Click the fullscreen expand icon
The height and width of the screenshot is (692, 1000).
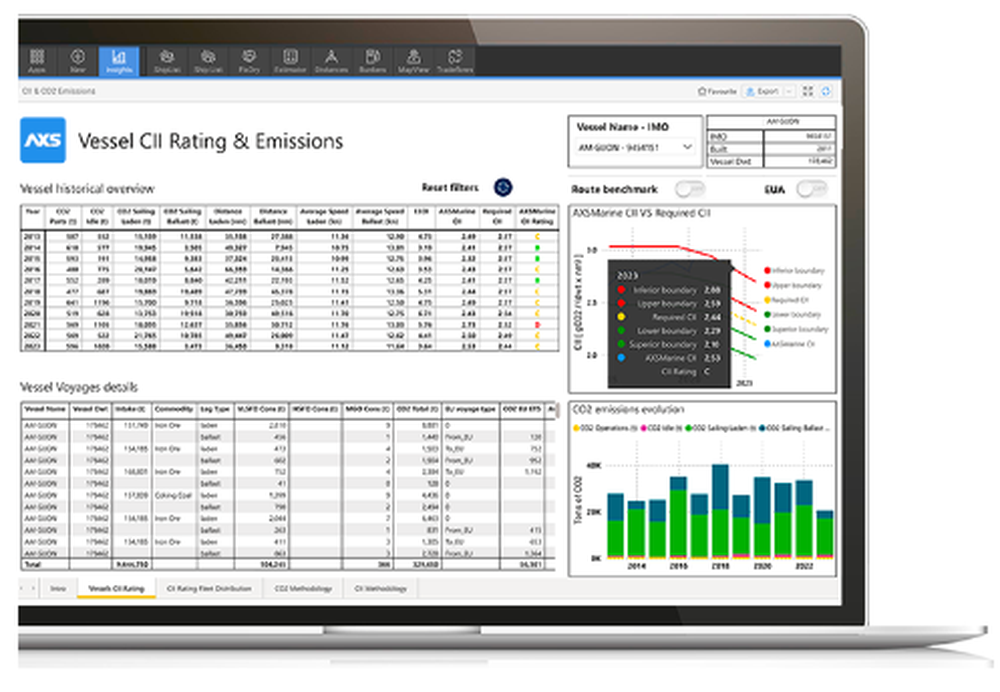tap(807, 91)
